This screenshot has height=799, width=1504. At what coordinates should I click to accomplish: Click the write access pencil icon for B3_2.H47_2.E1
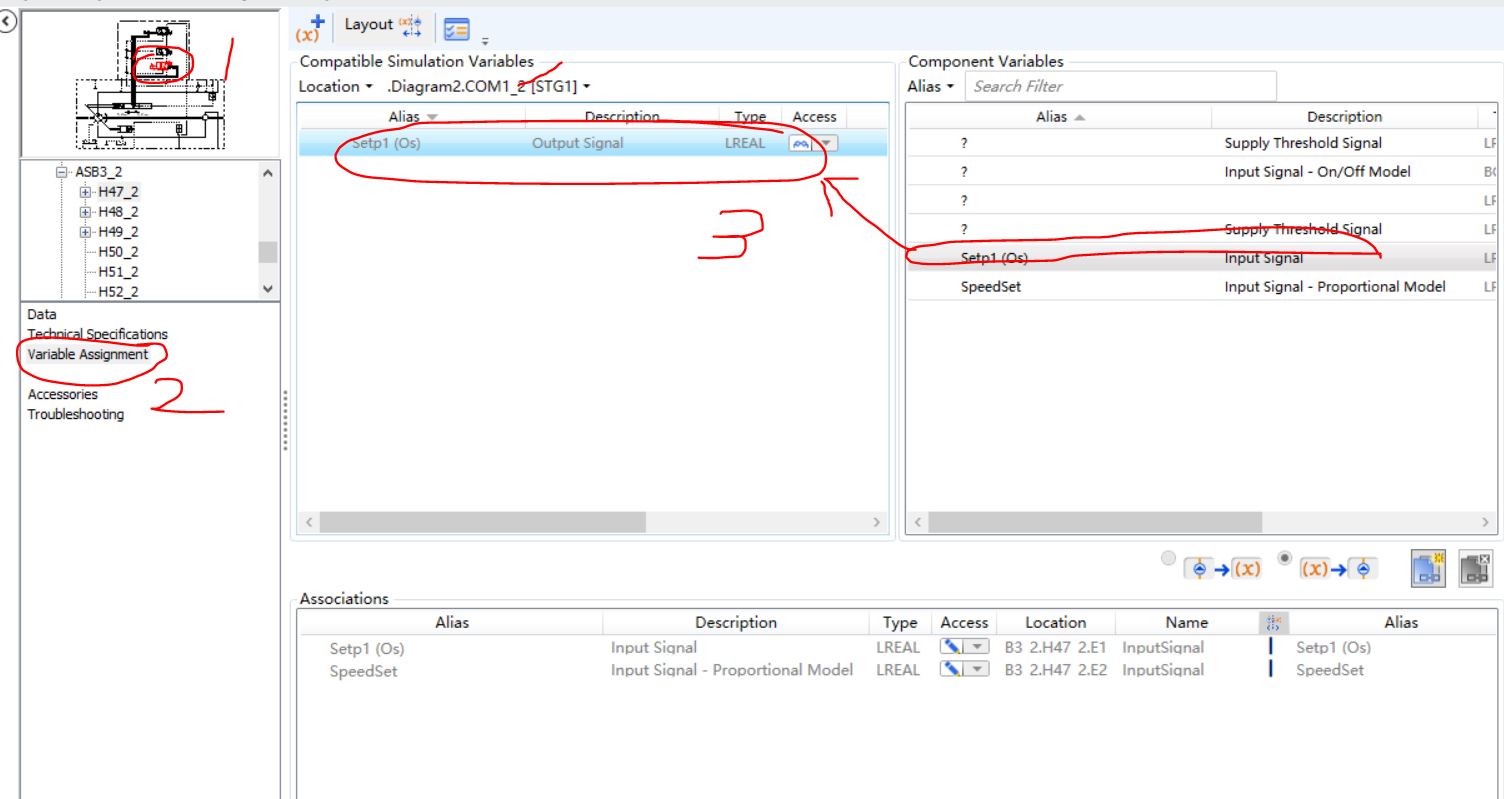point(951,647)
